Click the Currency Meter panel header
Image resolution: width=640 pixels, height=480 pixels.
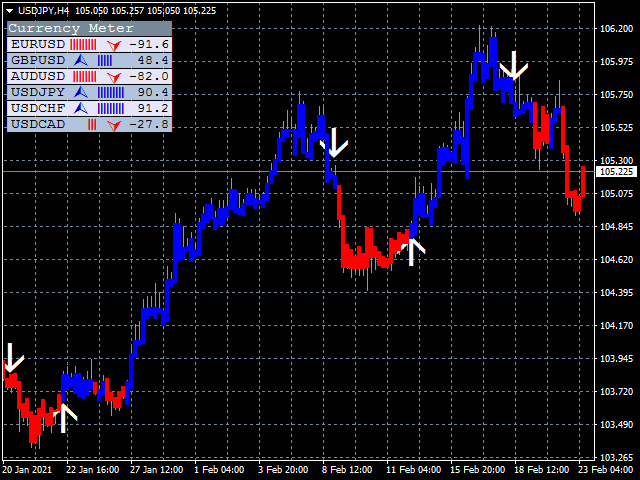coord(62,29)
